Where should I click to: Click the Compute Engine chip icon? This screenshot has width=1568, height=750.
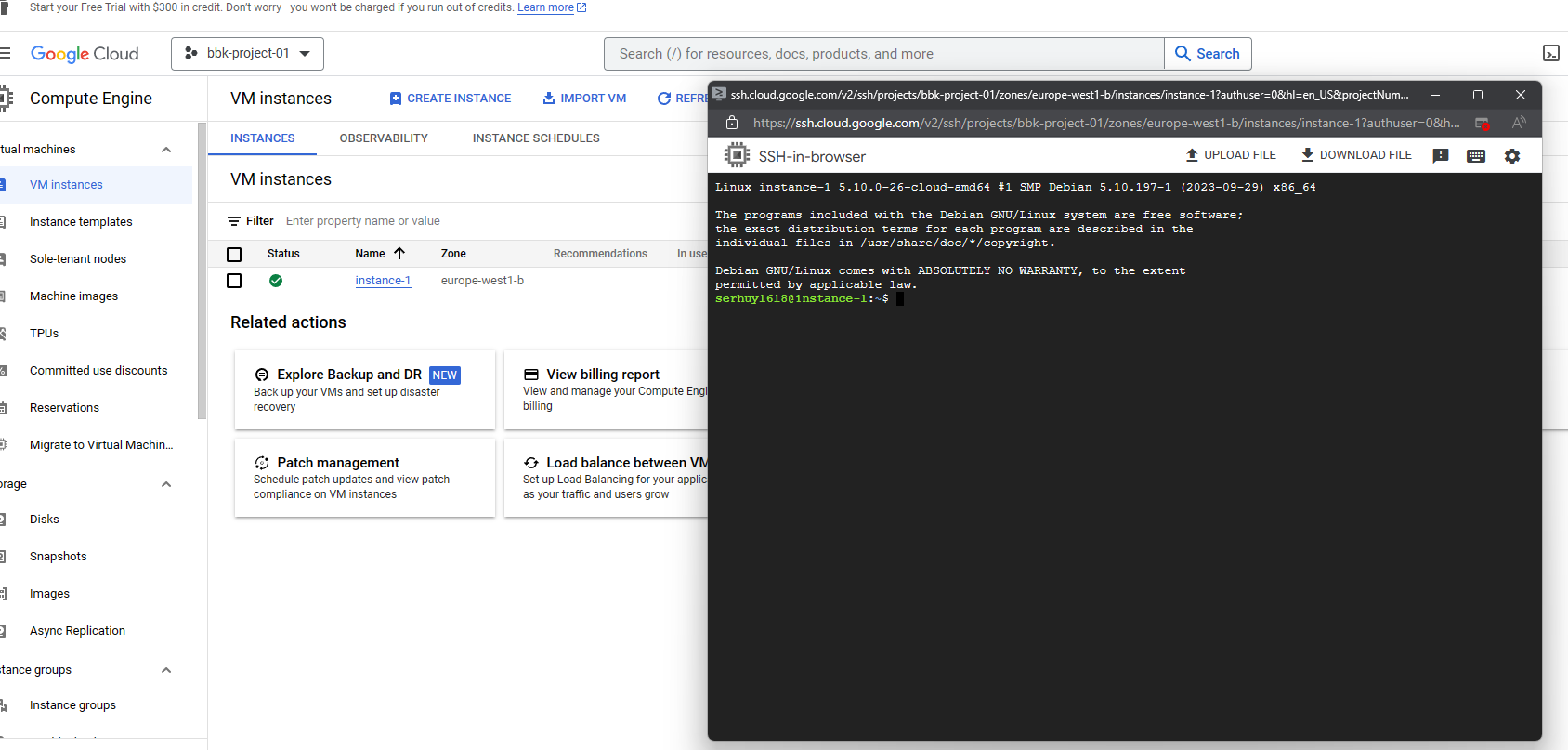6,98
